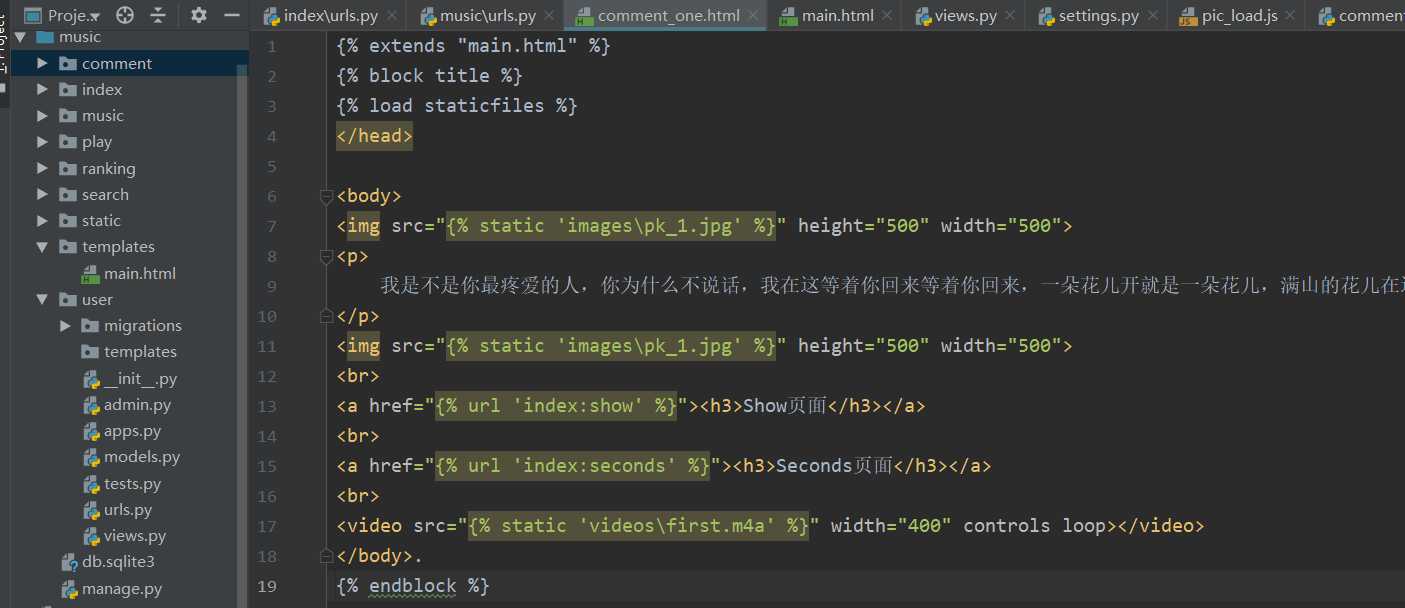Image resolution: width=1405 pixels, height=608 pixels.
Task: Click the 'block title' template tag
Action: 429,76
